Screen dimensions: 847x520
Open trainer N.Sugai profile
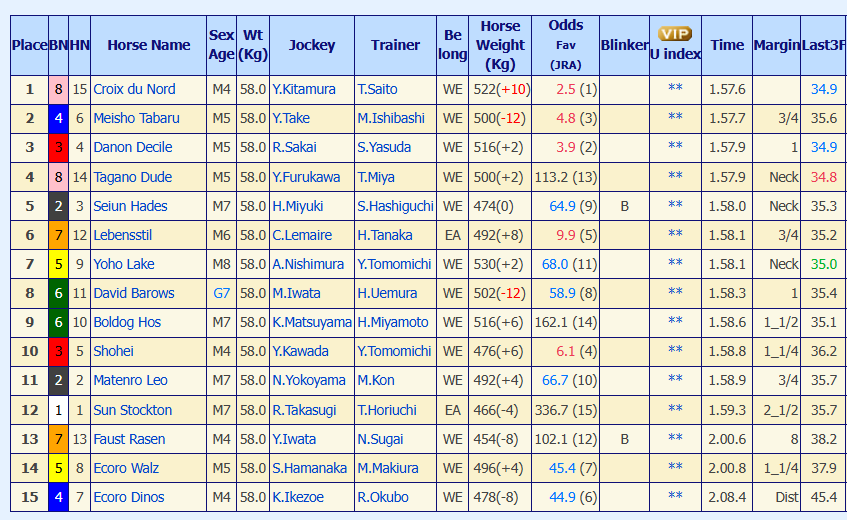380,440
